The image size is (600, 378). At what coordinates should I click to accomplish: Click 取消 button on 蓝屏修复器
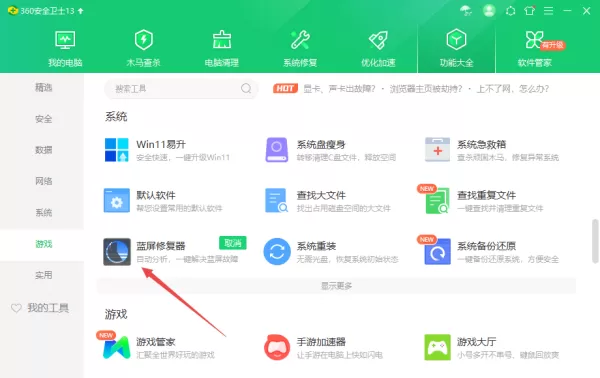233,243
